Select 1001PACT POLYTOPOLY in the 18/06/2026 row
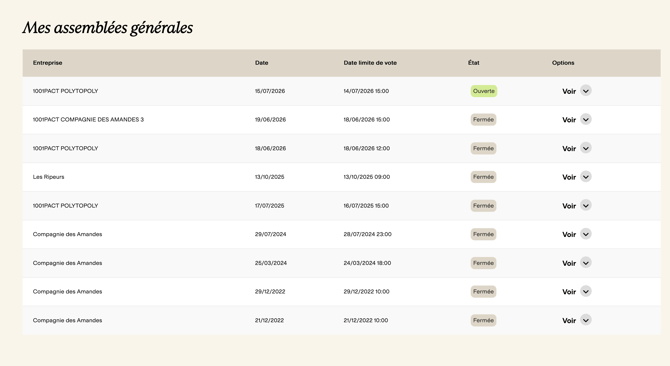This screenshot has width=670, height=366. tap(65, 148)
